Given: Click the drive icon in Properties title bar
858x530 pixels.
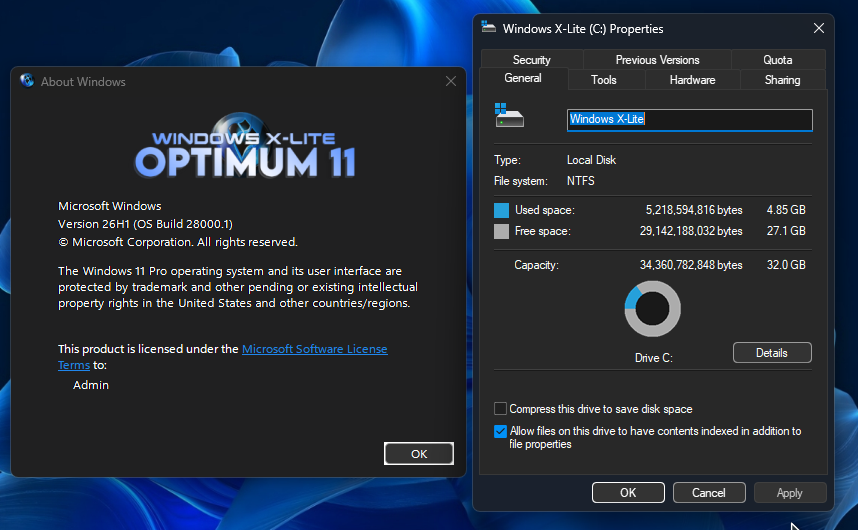Looking at the screenshot, I should click(x=489, y=27).
